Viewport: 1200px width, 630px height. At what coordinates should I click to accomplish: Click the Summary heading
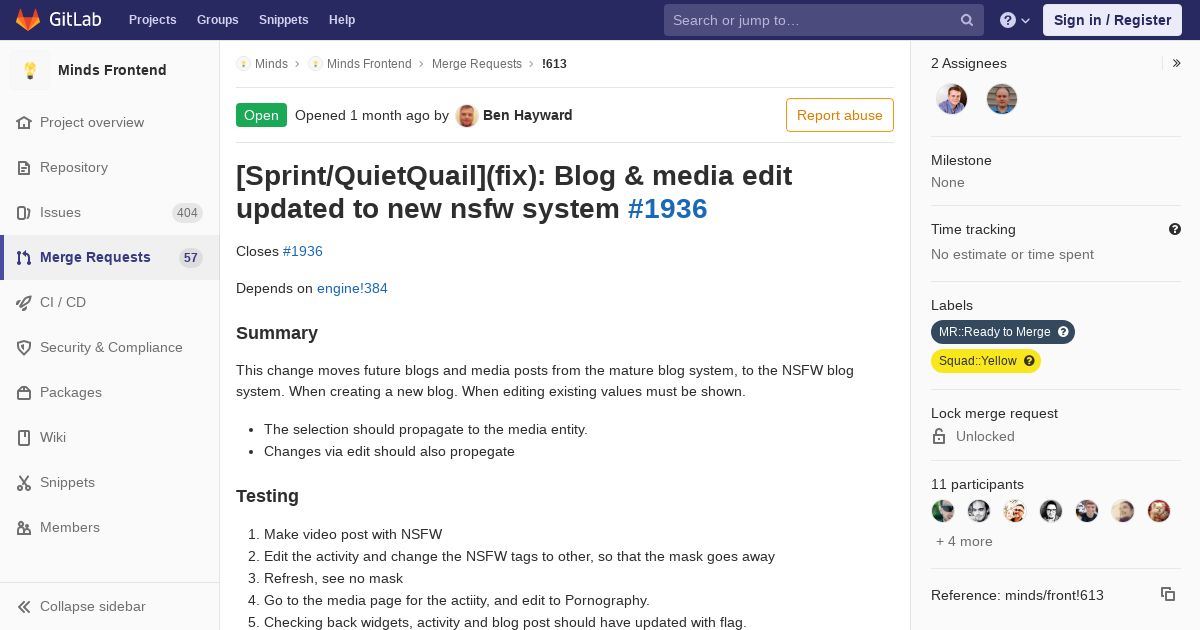(277, 333)
